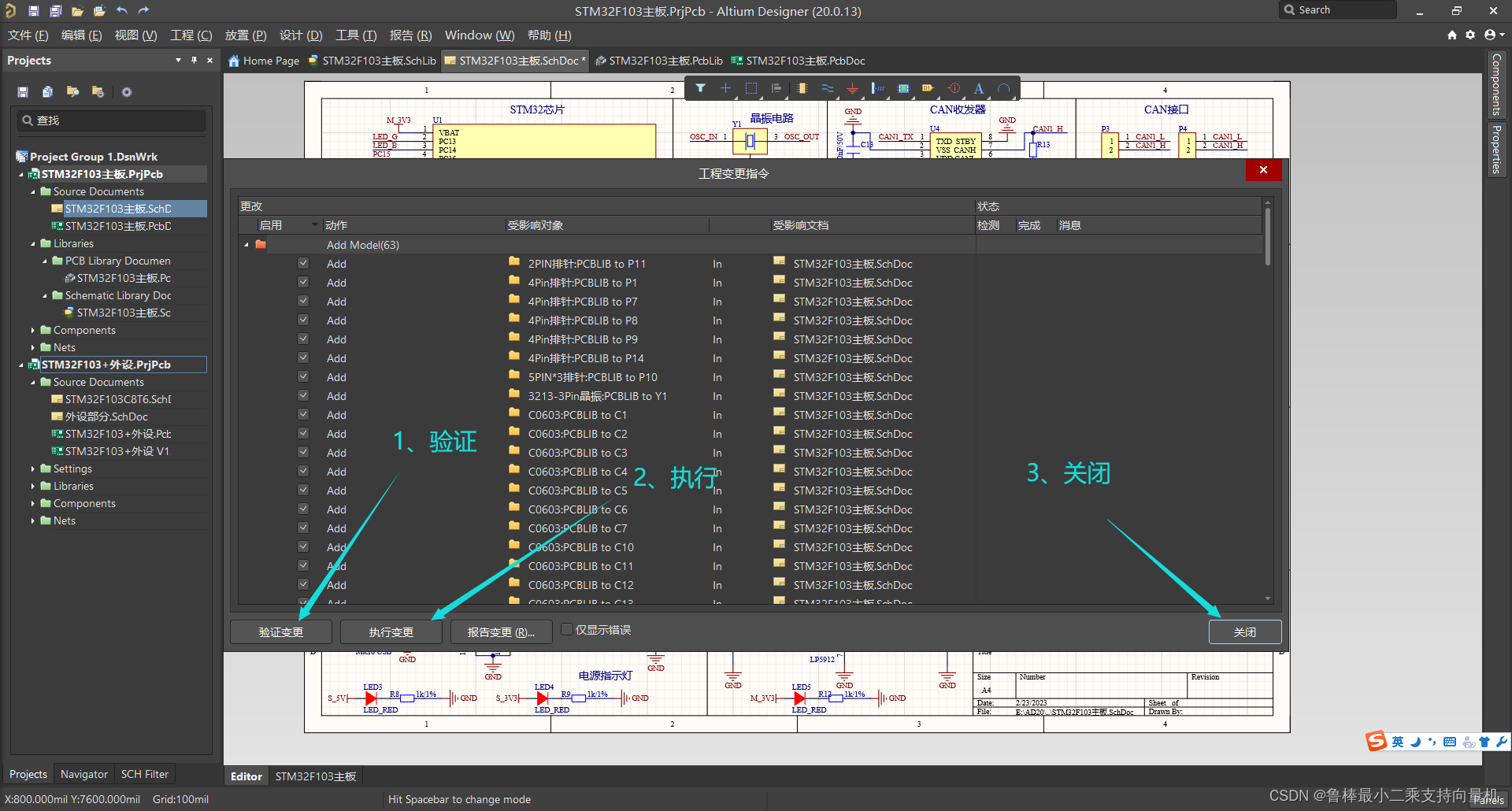Viewport: 1512px width, 811px height.
Task: Uncheck the C0603 to C5 row checkbox
Action: click(303, 490)
